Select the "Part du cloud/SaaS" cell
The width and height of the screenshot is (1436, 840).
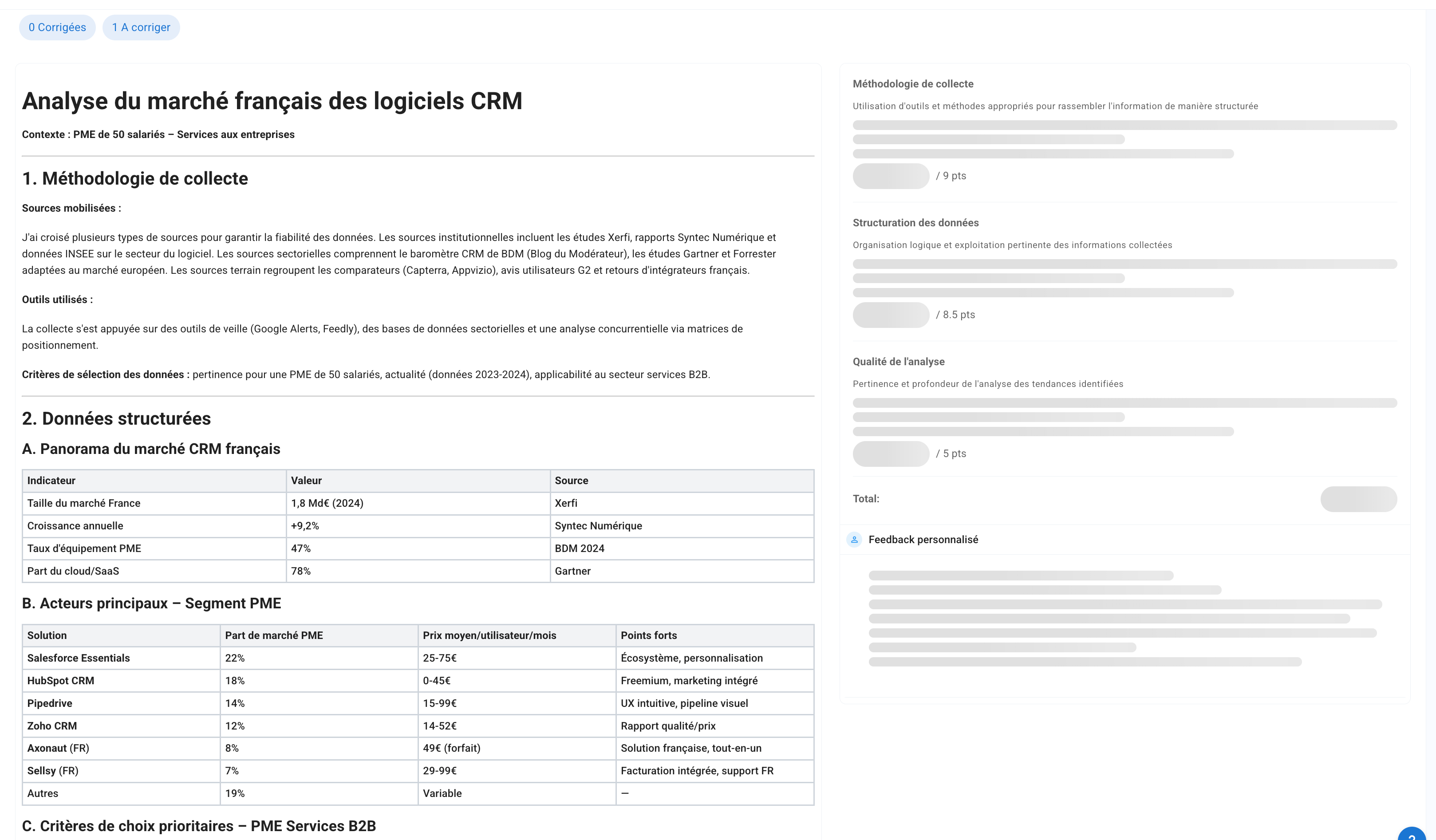154,571
